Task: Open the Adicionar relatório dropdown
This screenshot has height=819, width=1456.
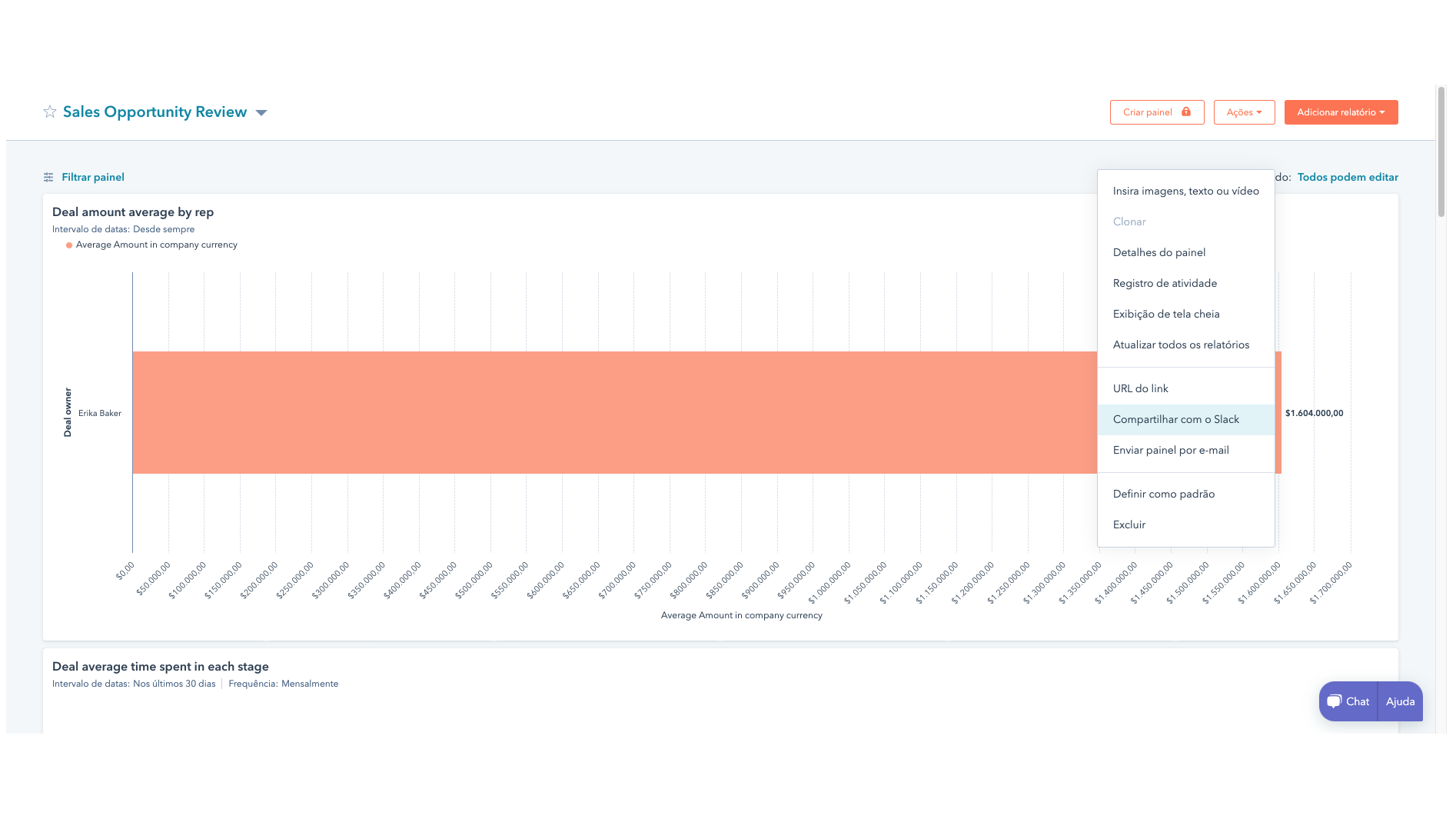Action: 1341,112
